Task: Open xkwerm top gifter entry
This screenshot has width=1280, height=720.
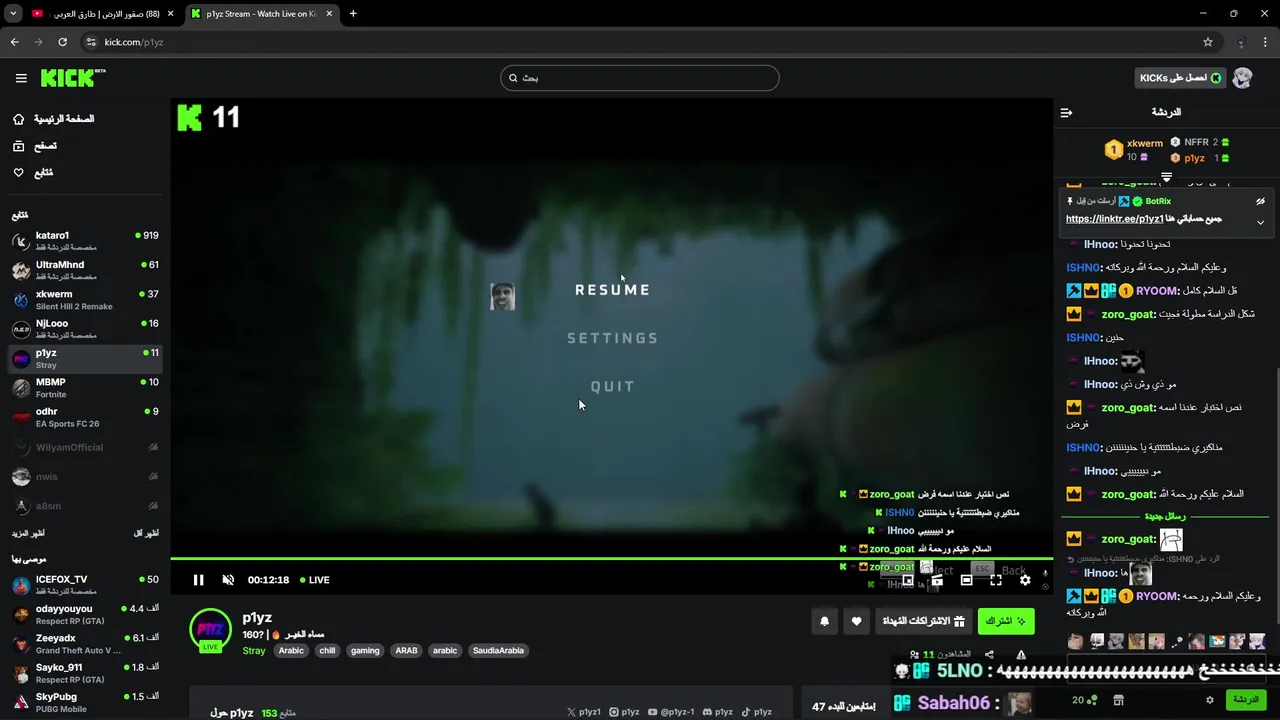Action: [1134, 150]
